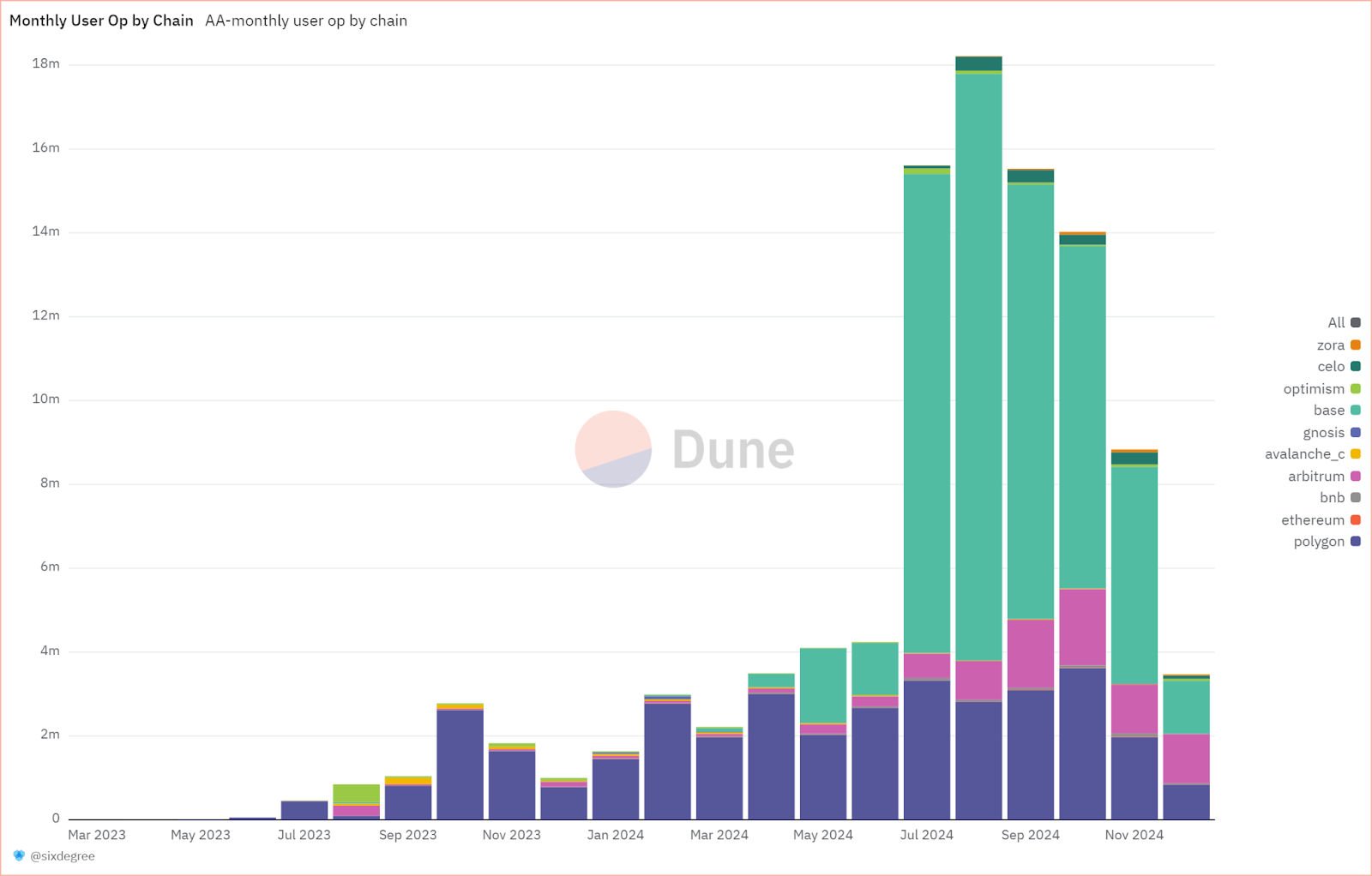Click the Aug 2023 optimism bar segment

(x=357, y=794)
